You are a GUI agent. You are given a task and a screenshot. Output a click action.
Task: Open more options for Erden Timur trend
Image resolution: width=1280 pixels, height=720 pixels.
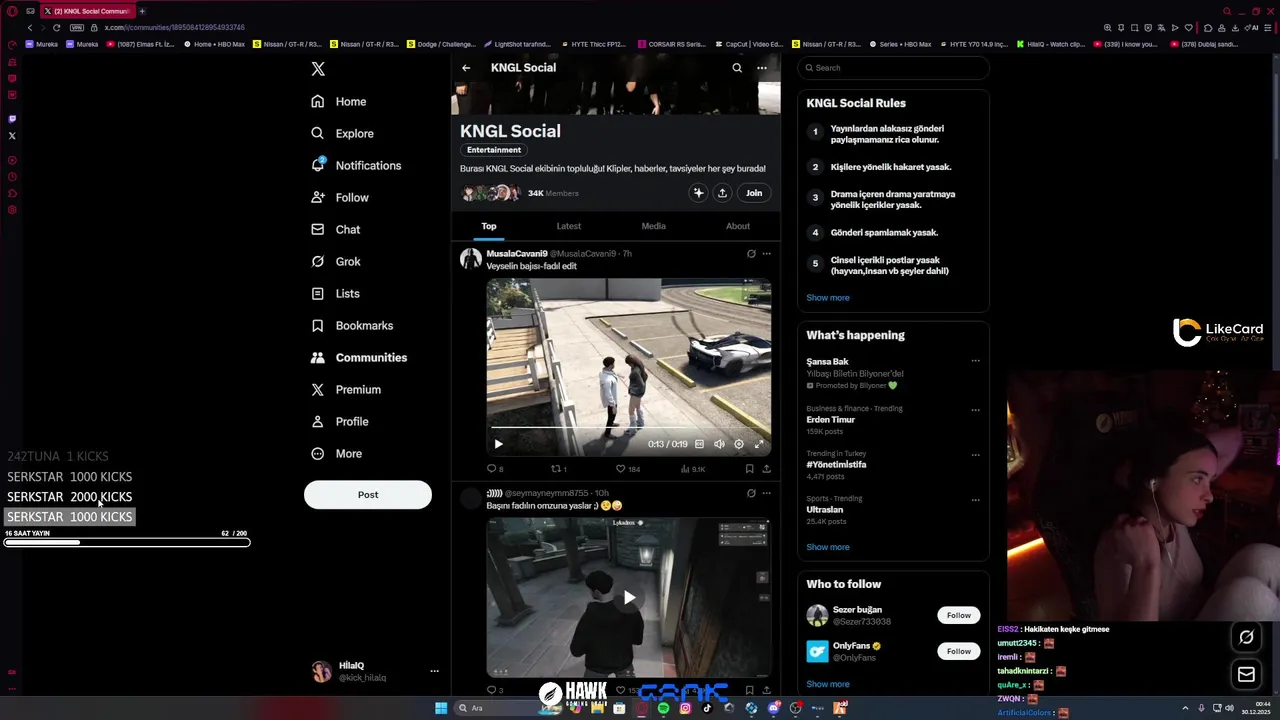tap(976, 410)
